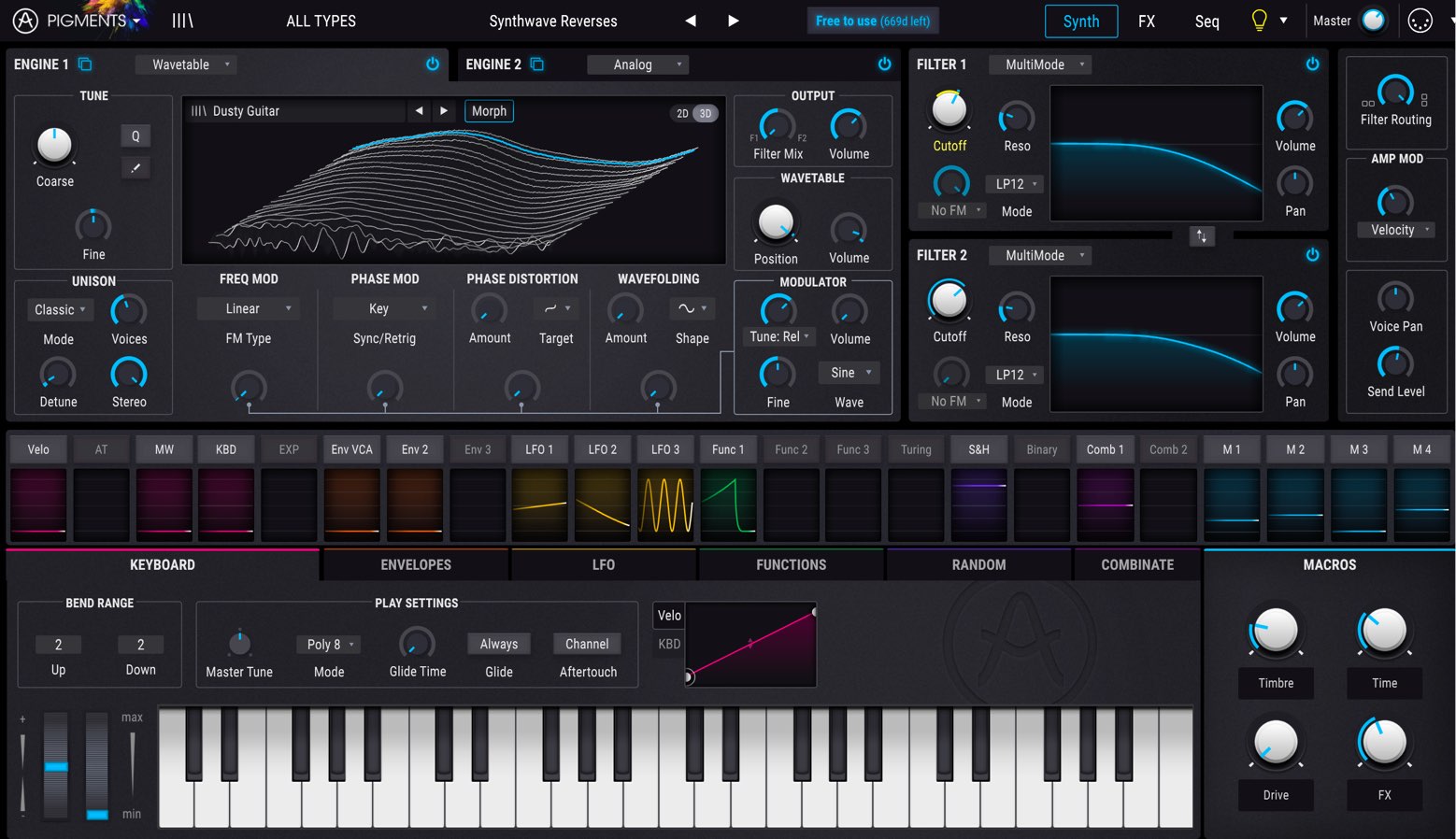The width and height of the screenshot is (1456, 839).
Task: Click the Freq Mod amount knob
Action: (249, 387)
